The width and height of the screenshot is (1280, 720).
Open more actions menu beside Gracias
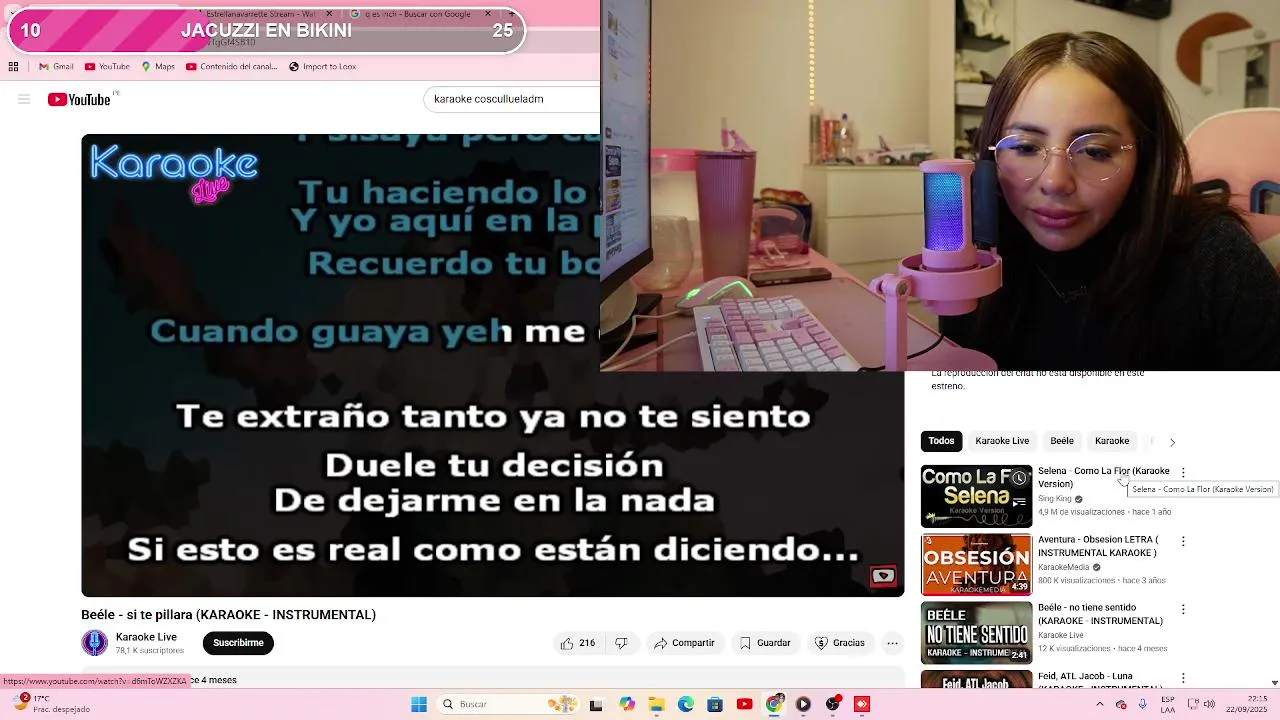[x=893, y=643]
